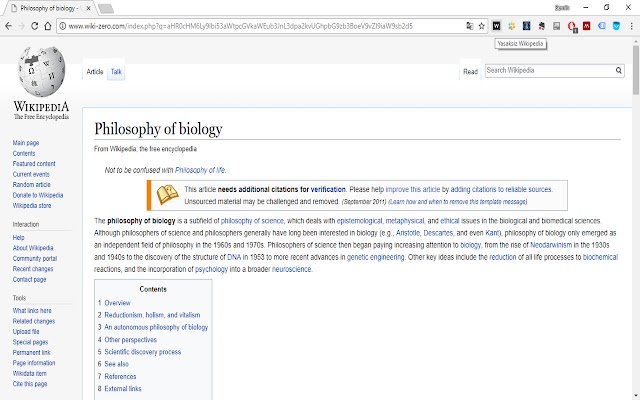Click the dark blue square extension icon
Image resolution: width=640 pixels, height=400 pixels.
(527, 26)
